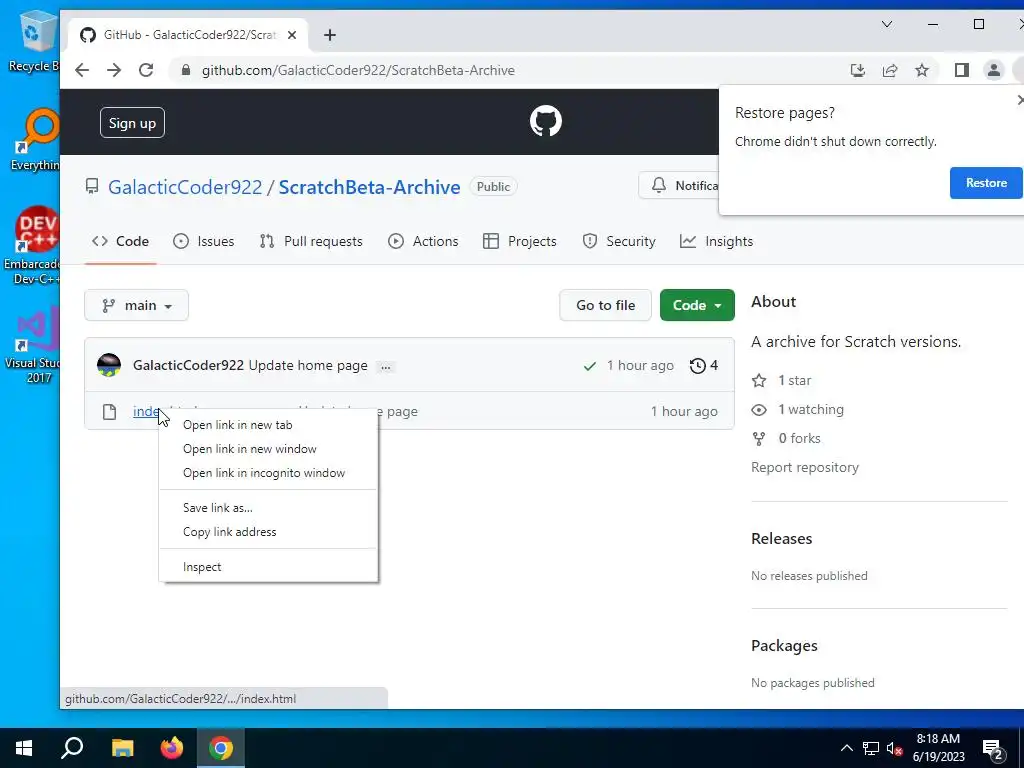Open a new tab with the plus button
The height and width of the screenshot is (768, 1024).
click(x=330, y=35)
